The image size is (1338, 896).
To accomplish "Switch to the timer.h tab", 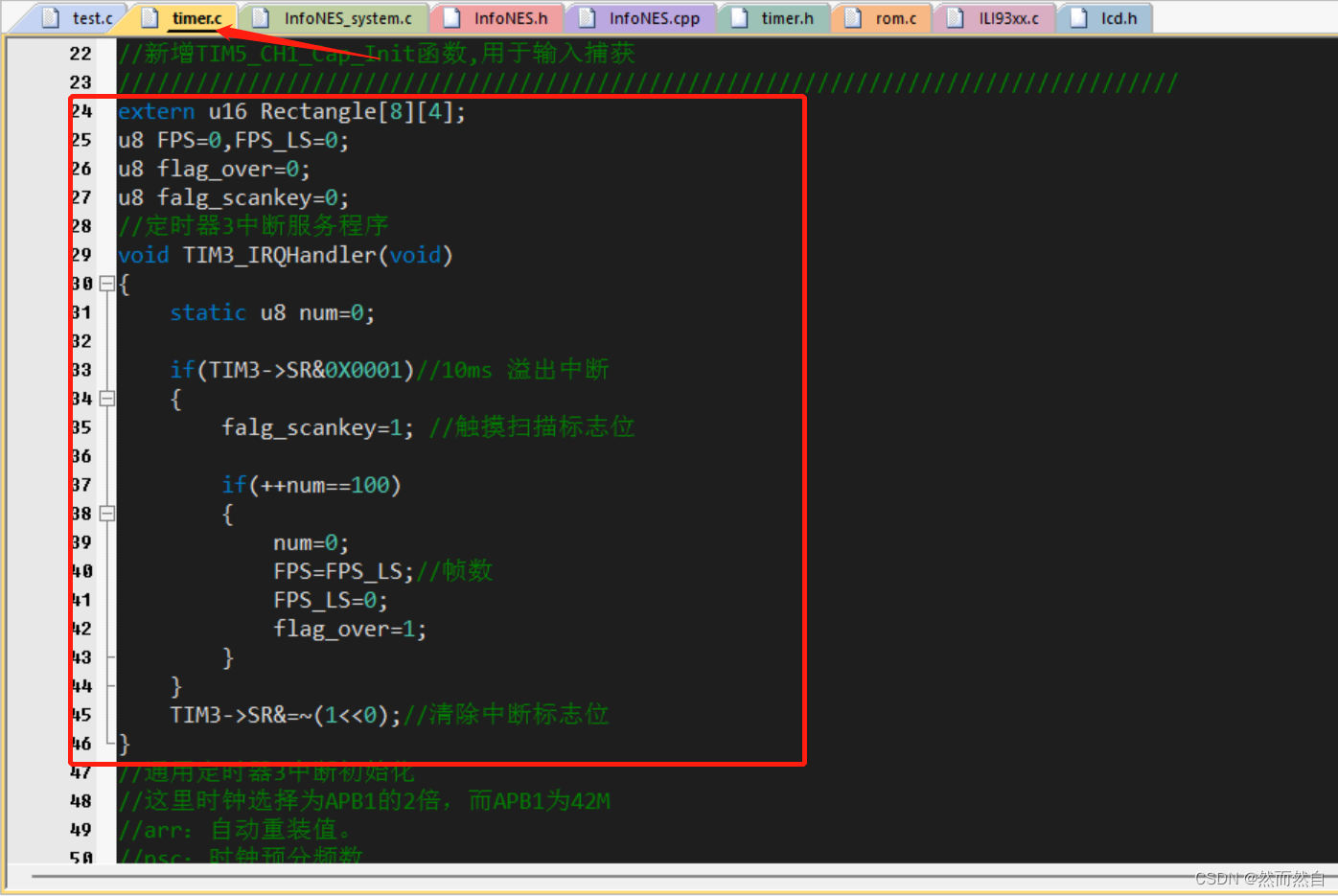I will [774, 18].
